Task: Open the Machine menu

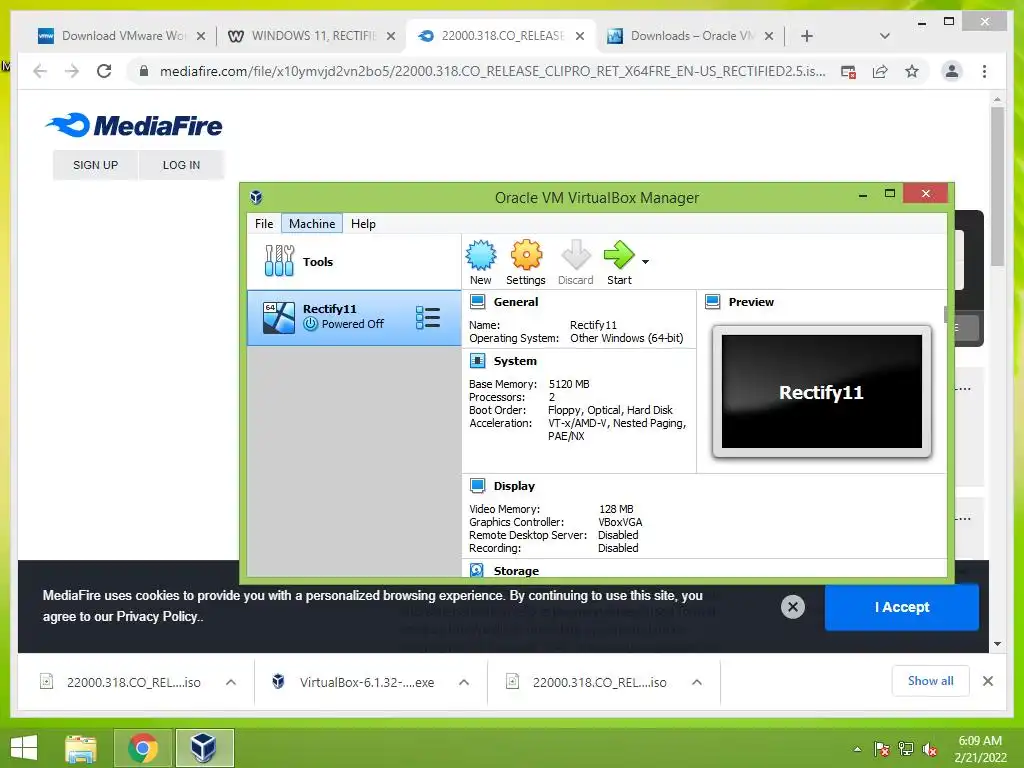Action: [312, 223]
